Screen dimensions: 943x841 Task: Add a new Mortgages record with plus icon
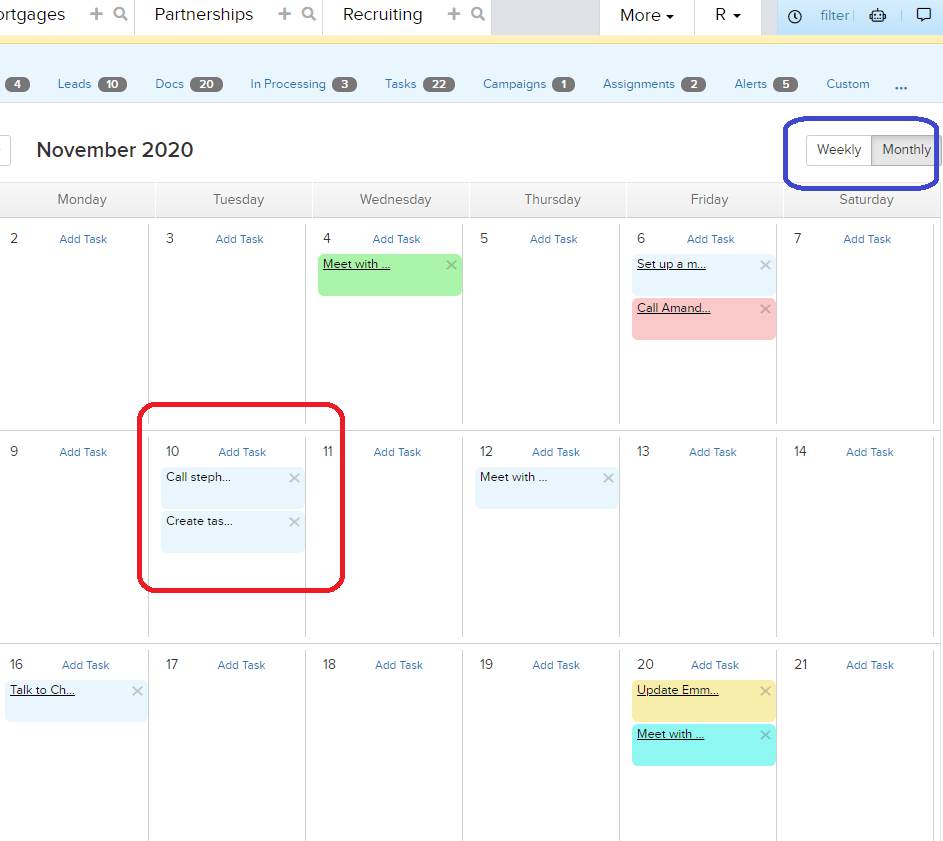(x=96, y=14)
